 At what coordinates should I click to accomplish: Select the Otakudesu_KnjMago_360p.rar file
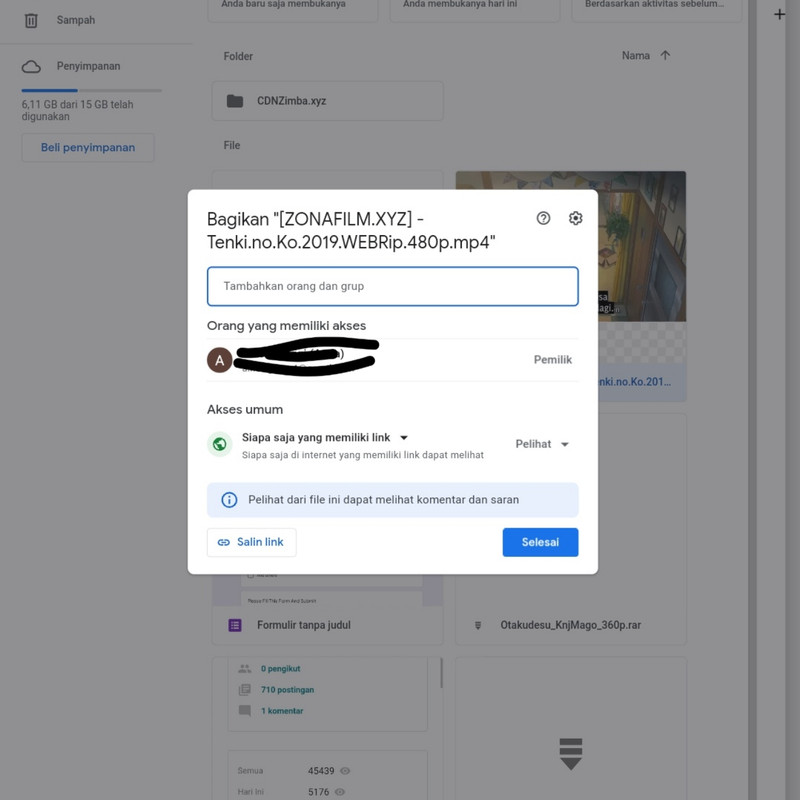pyautogui.click(x=570, y=625)
